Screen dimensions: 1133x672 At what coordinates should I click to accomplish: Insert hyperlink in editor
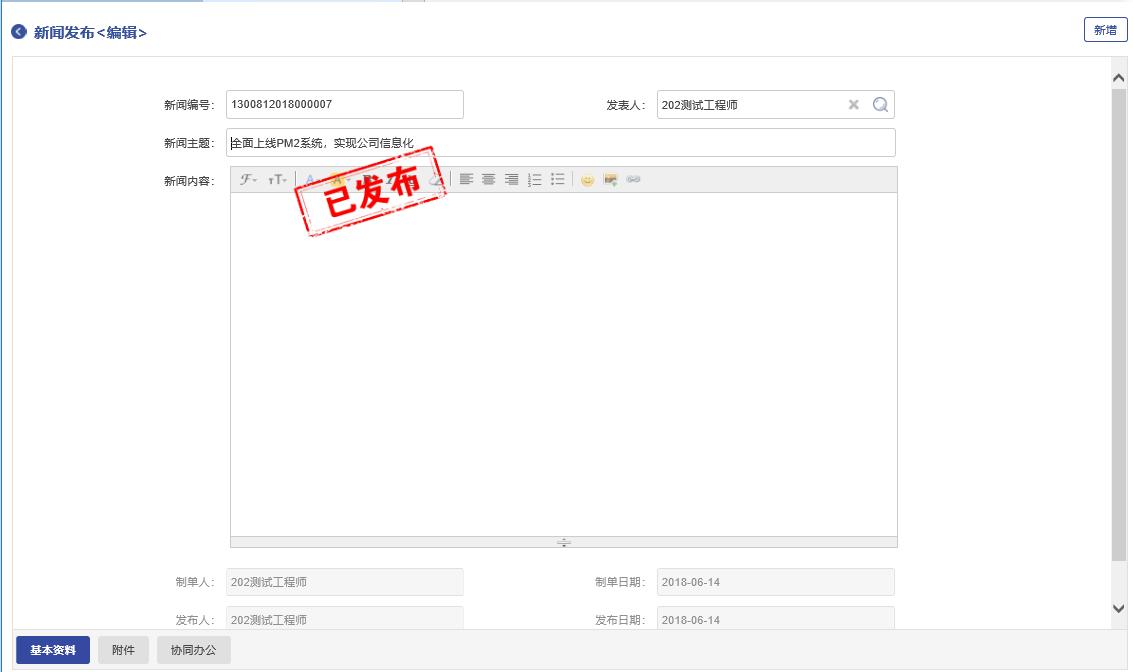(x=633, y=180)
